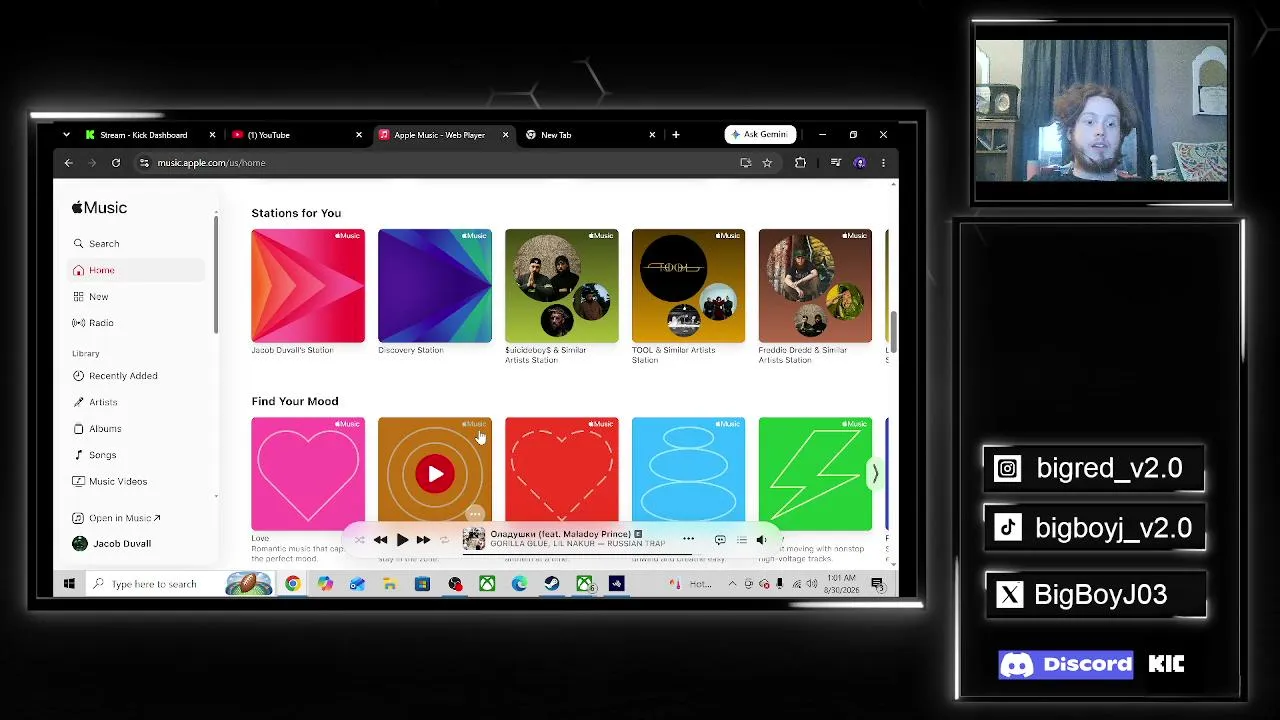Open Steam from the taskbar
1280x720 pixels.
[552, 584]
